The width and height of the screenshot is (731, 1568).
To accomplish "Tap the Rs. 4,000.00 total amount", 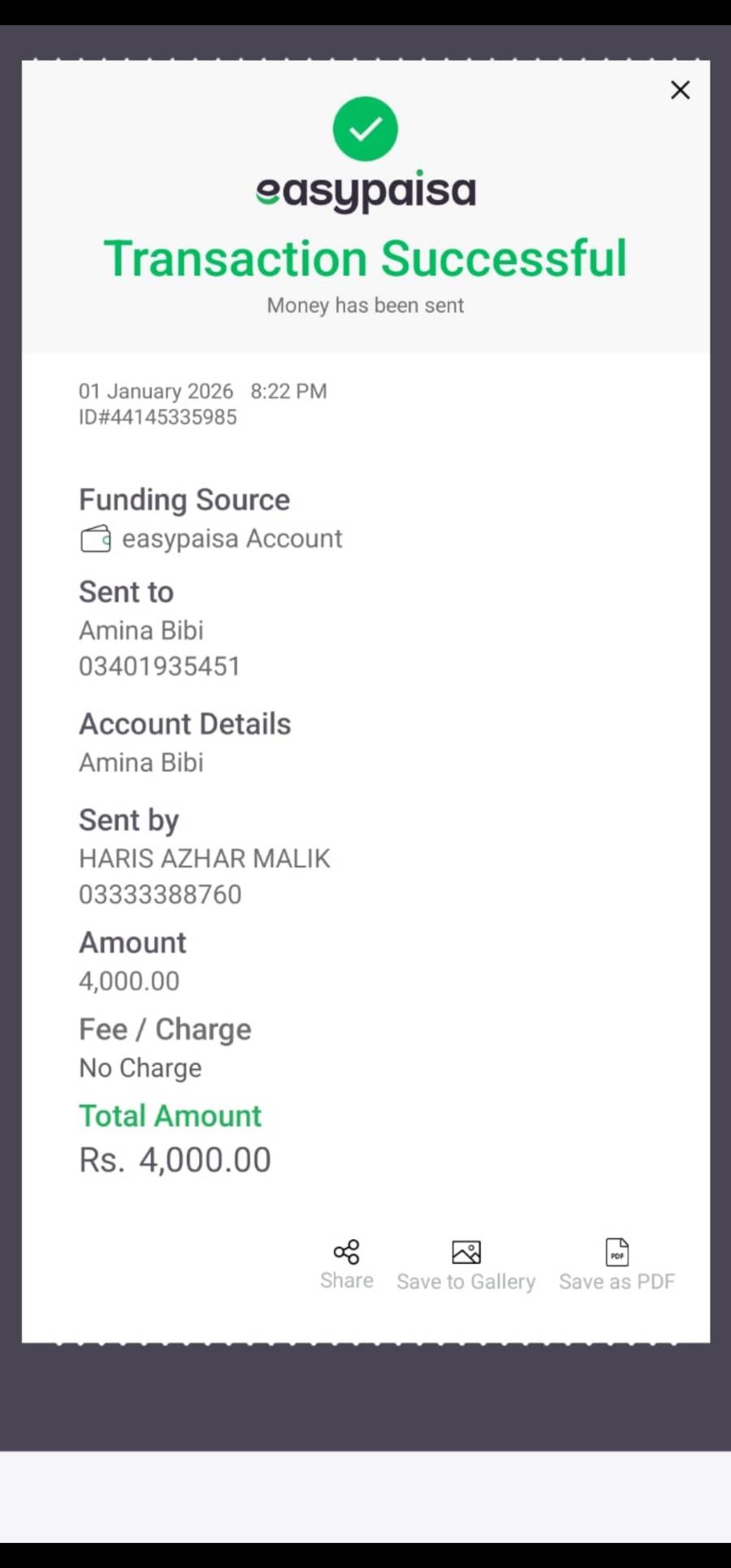I will (x=175, y=1160).
